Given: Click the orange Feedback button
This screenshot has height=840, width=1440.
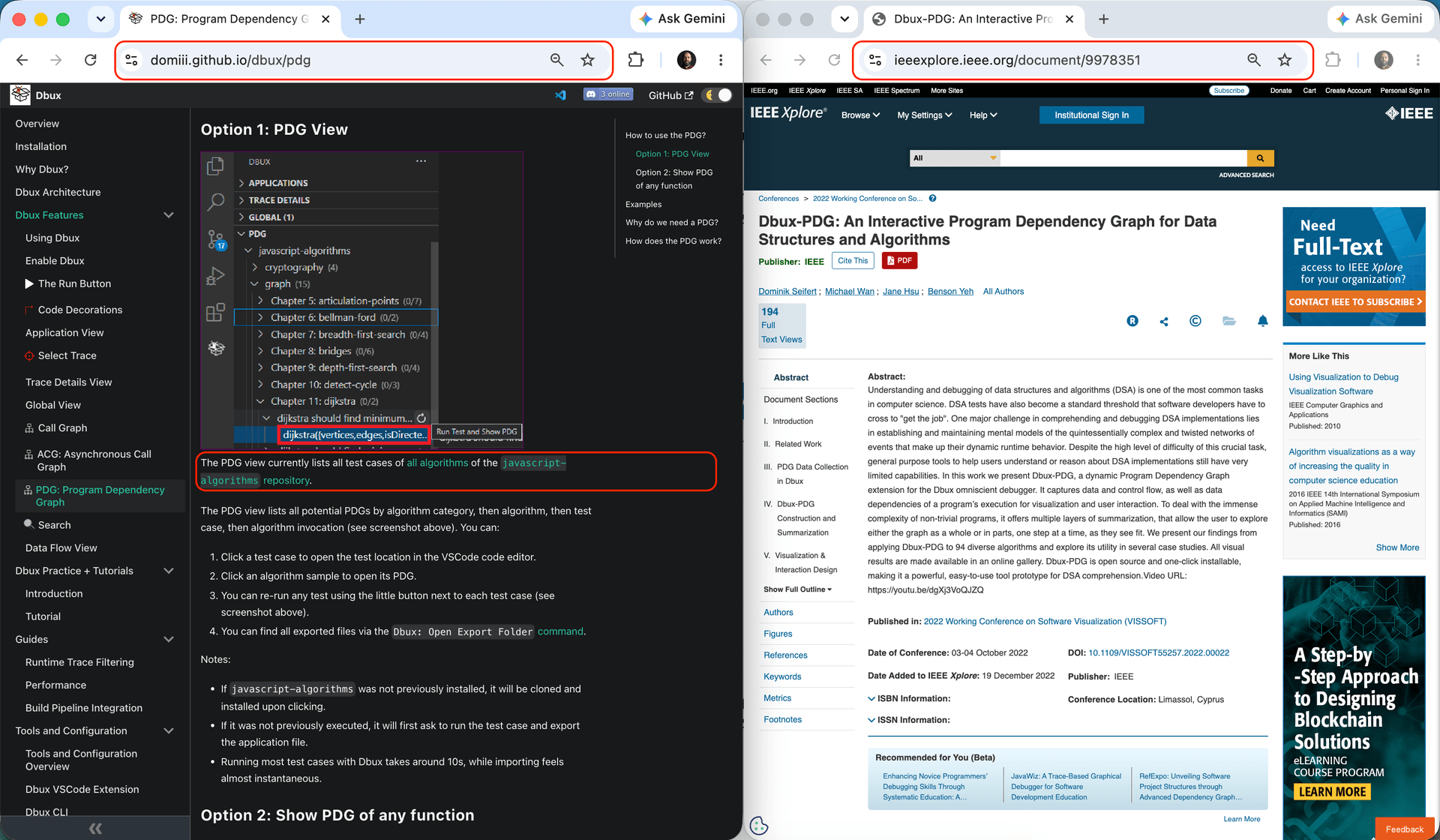Looking at the screenshot, I should [x=1404, y=829].
